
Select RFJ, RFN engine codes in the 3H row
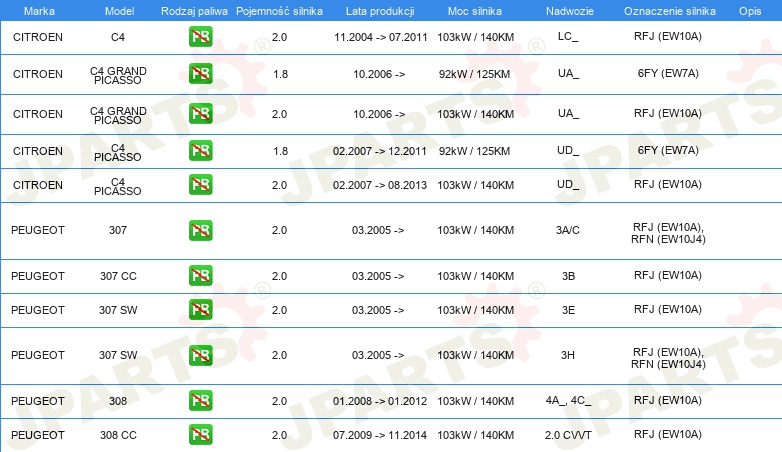point(668,358)
